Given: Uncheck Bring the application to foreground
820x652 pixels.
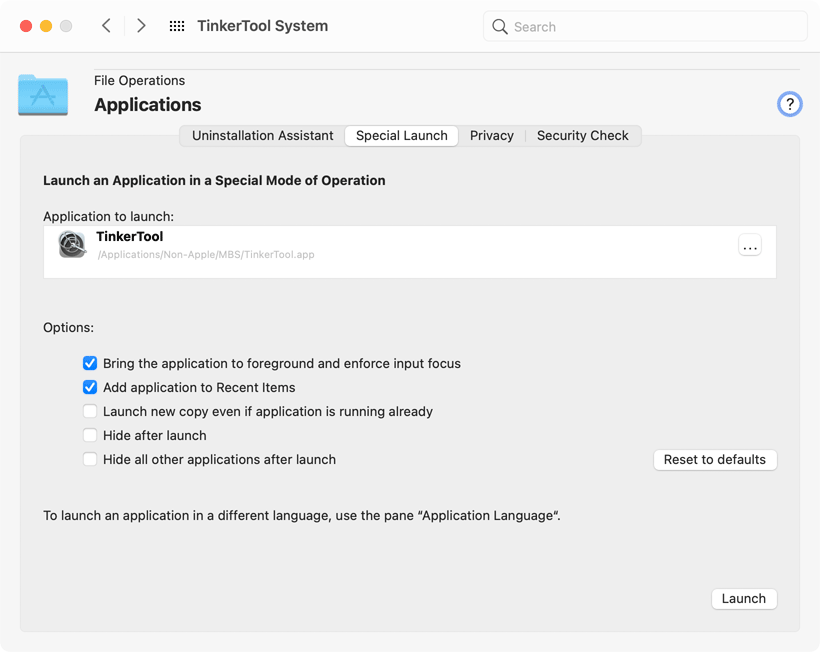Looking at the screenshot, I should click(x=90, y=363).
